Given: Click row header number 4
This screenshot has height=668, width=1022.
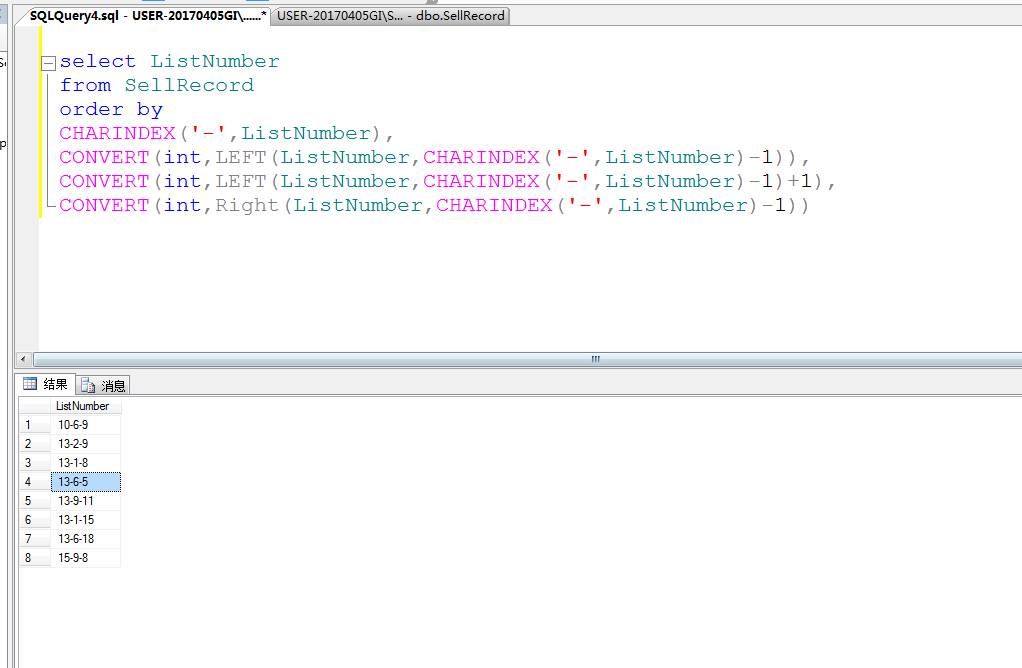Looking at the screenshot, I should tap(35, 482).
